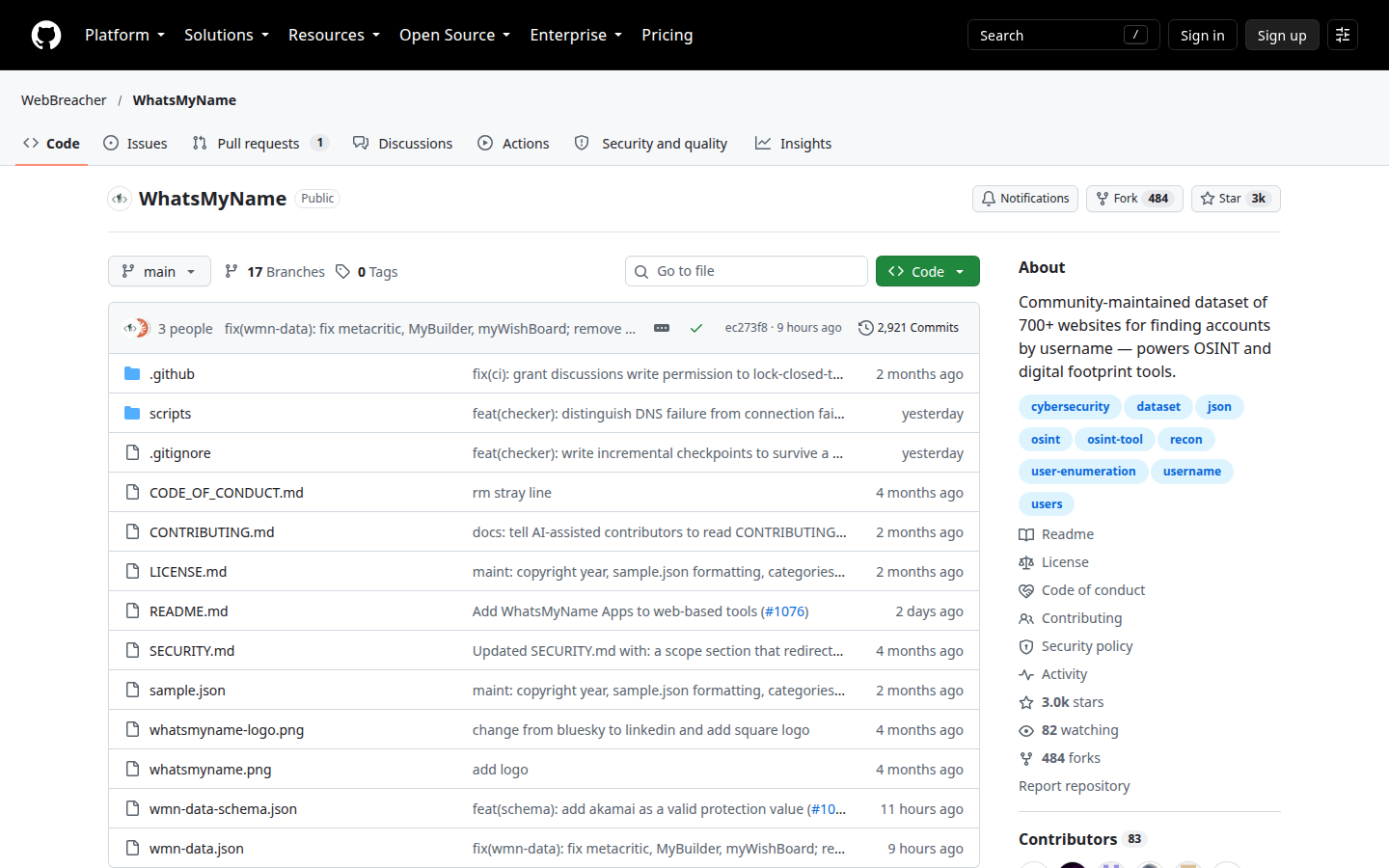This screenshot has height=868, width=1389.
Task: Switch to the Pull requests tab
Action: click(x=260, y=143)
